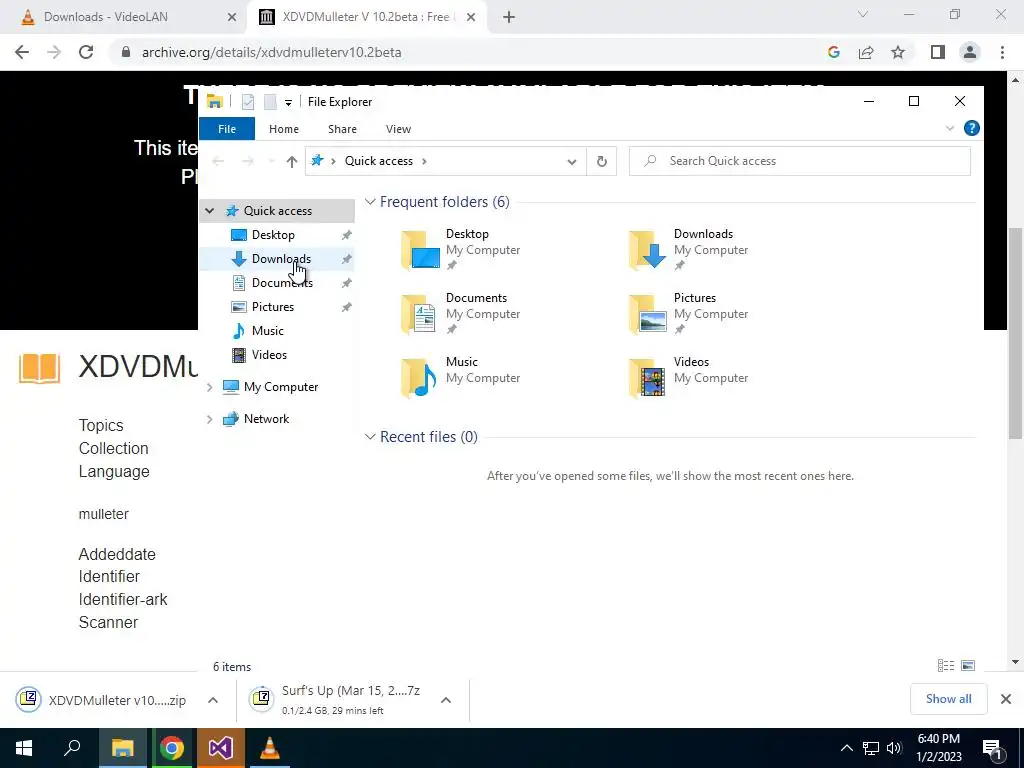Image resolution: width=1024 pixels, height=768 pixels.
Task: Click the Downloads folder icon in Frequent folders
Action: pyautogui.click(x=648, y=250)
